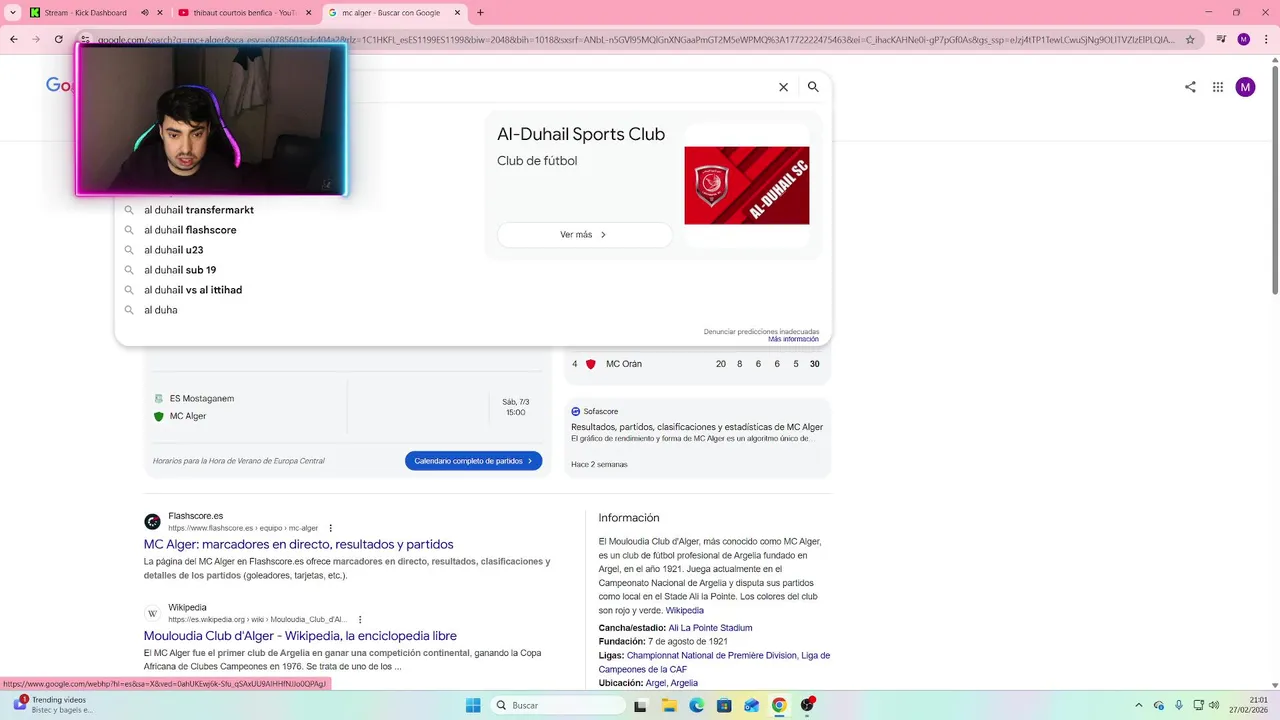Click the microphone icon in system tray
Image resolution: width=1280 pixels, height=720 pixels.
[1179, 705]
